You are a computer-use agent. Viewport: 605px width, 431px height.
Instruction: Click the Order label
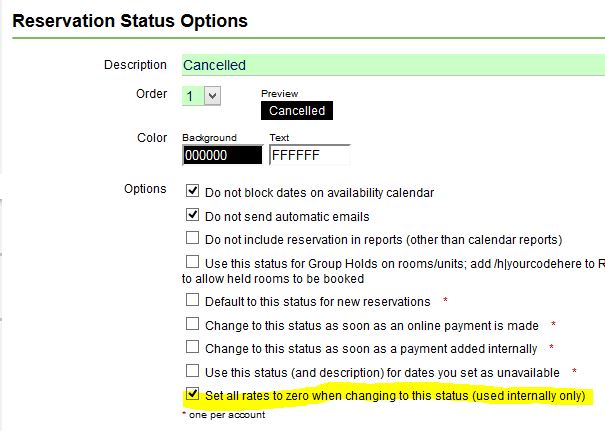[x=150, y=96]
